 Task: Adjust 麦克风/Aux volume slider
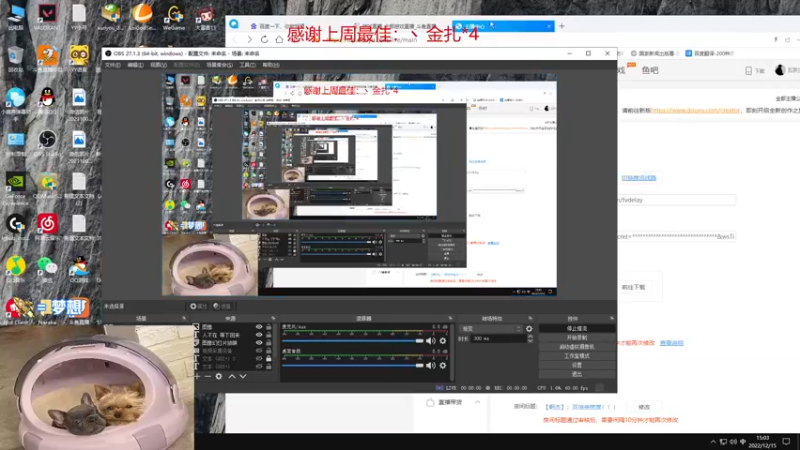click(x=353, y=341)
